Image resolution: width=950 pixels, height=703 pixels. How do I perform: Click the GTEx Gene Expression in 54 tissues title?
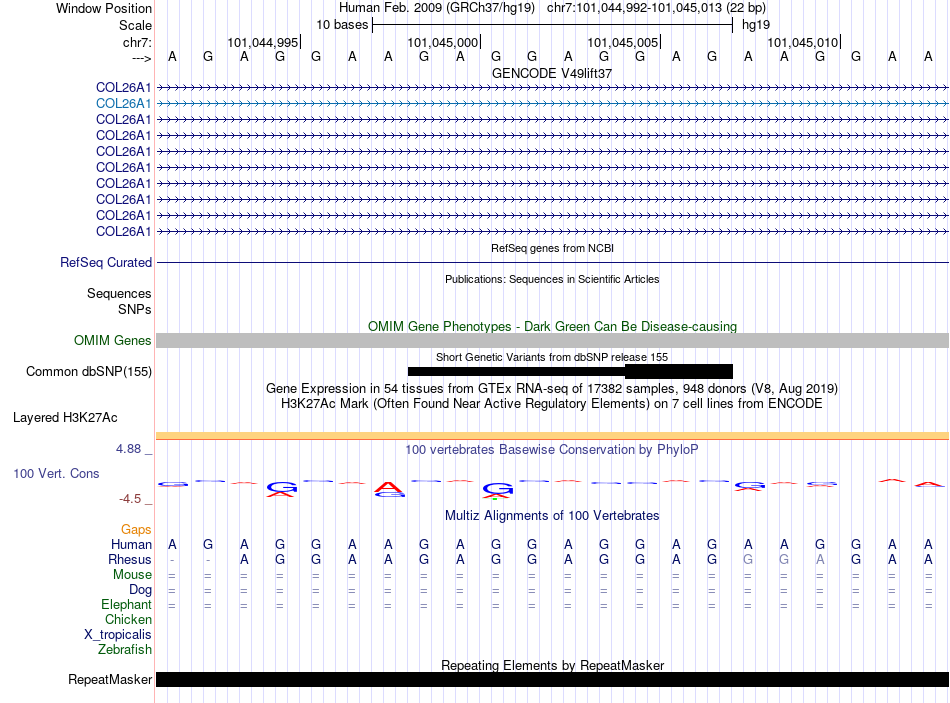click(552, 388)
